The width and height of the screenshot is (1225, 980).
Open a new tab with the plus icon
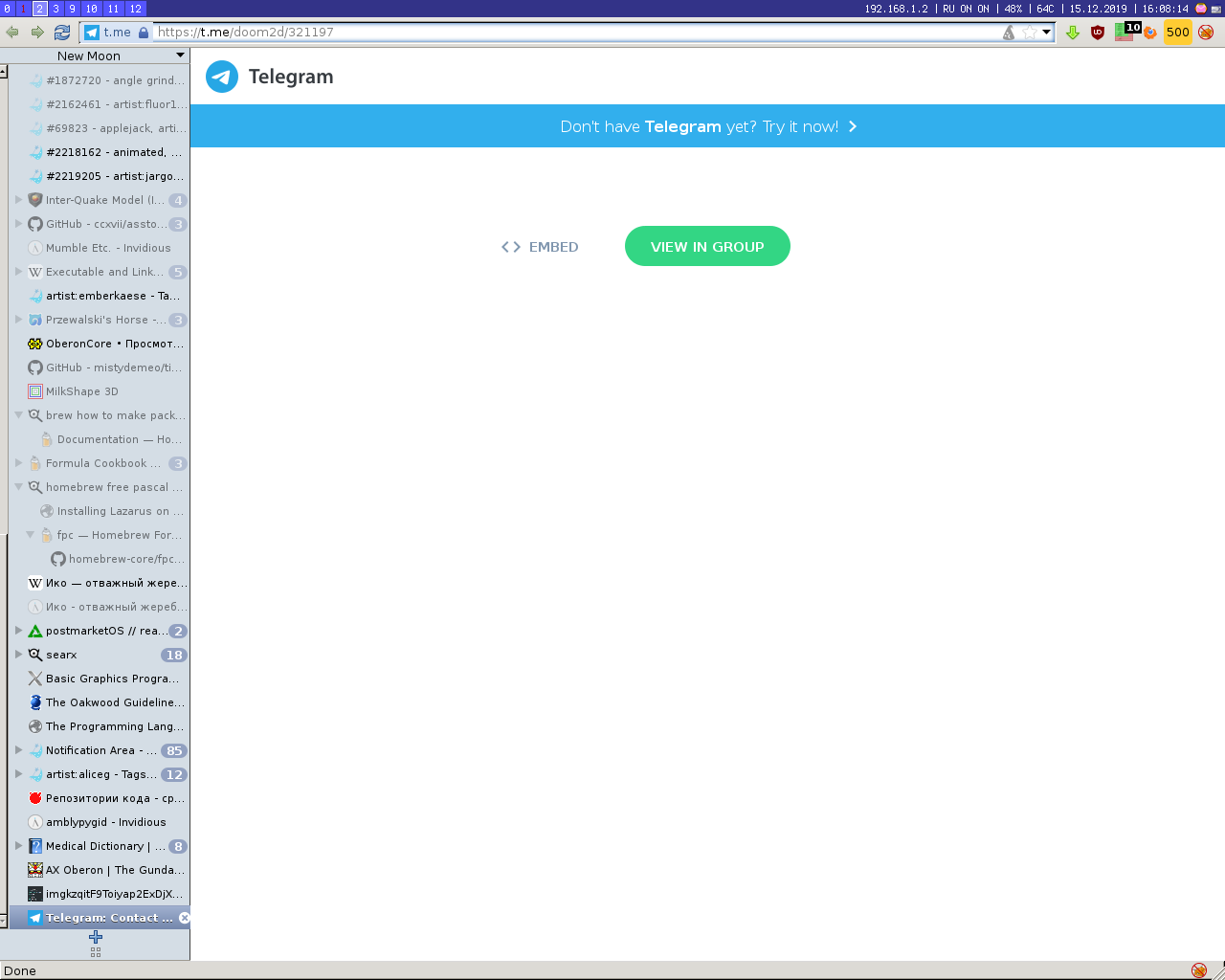coord(96,937)
